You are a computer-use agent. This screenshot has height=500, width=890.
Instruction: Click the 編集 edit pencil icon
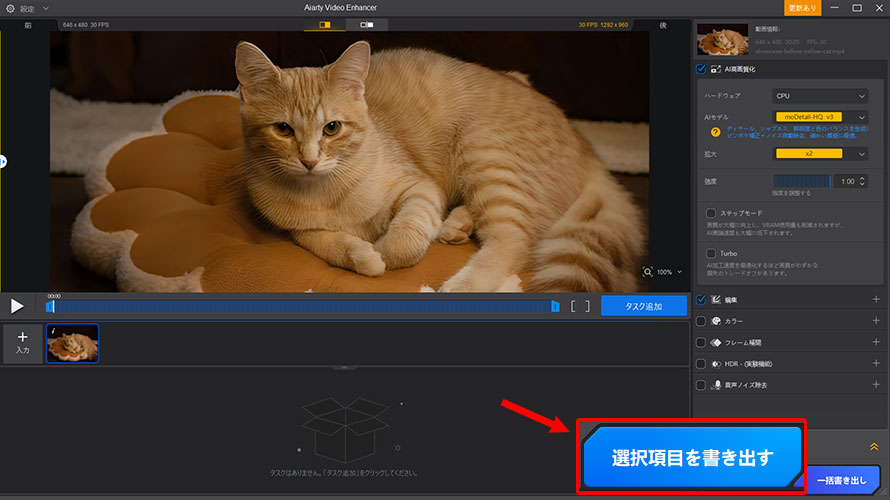pos(716,300)
